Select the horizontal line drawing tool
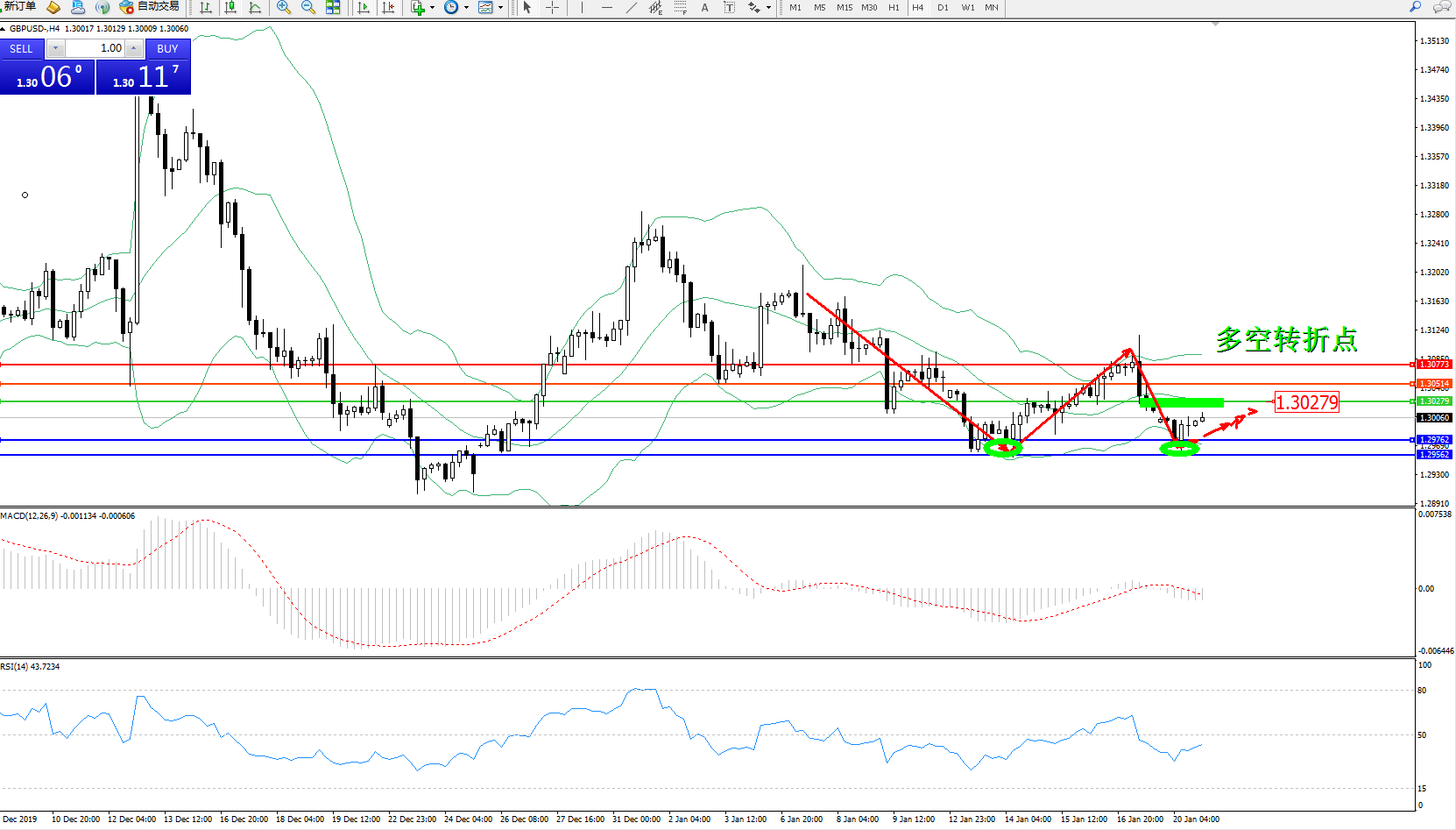This screenshot has height=830, width=1456. 606,7
